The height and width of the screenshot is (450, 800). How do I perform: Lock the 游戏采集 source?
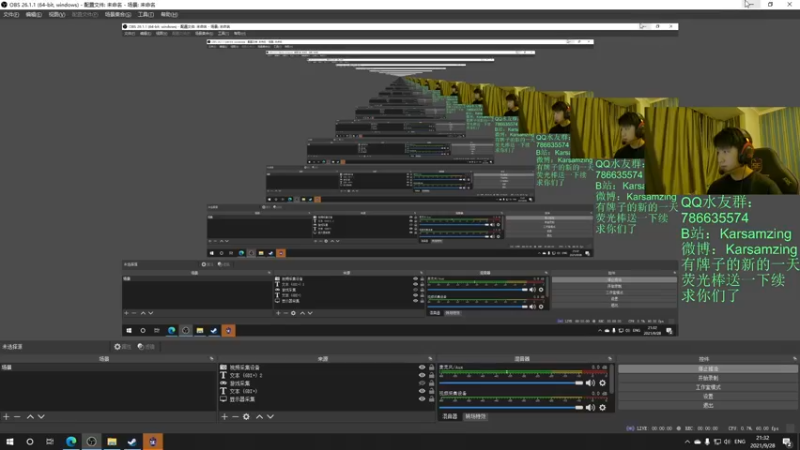[x=432, y=383]
